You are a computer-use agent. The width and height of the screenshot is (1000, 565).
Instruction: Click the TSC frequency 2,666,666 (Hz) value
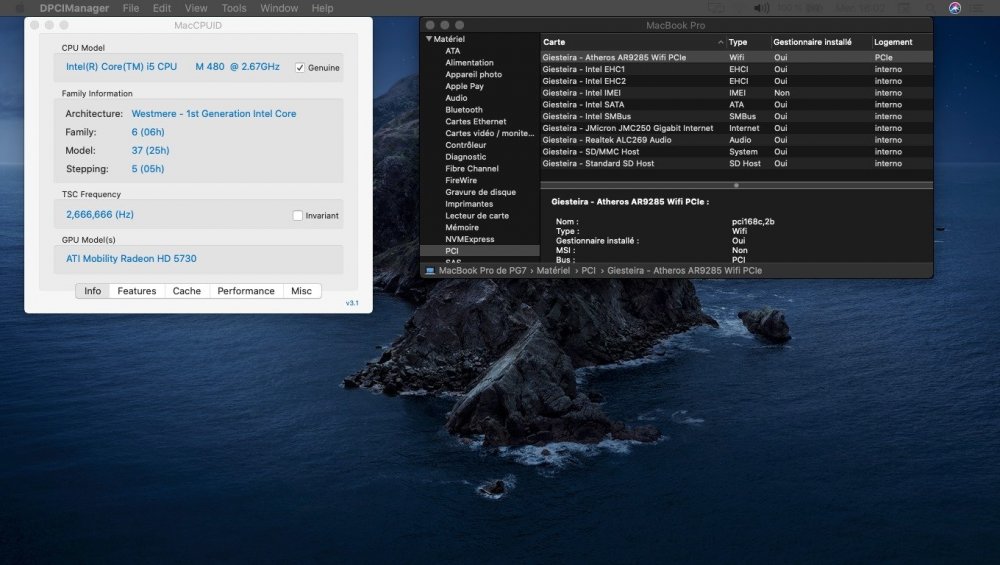coord(99,214)
